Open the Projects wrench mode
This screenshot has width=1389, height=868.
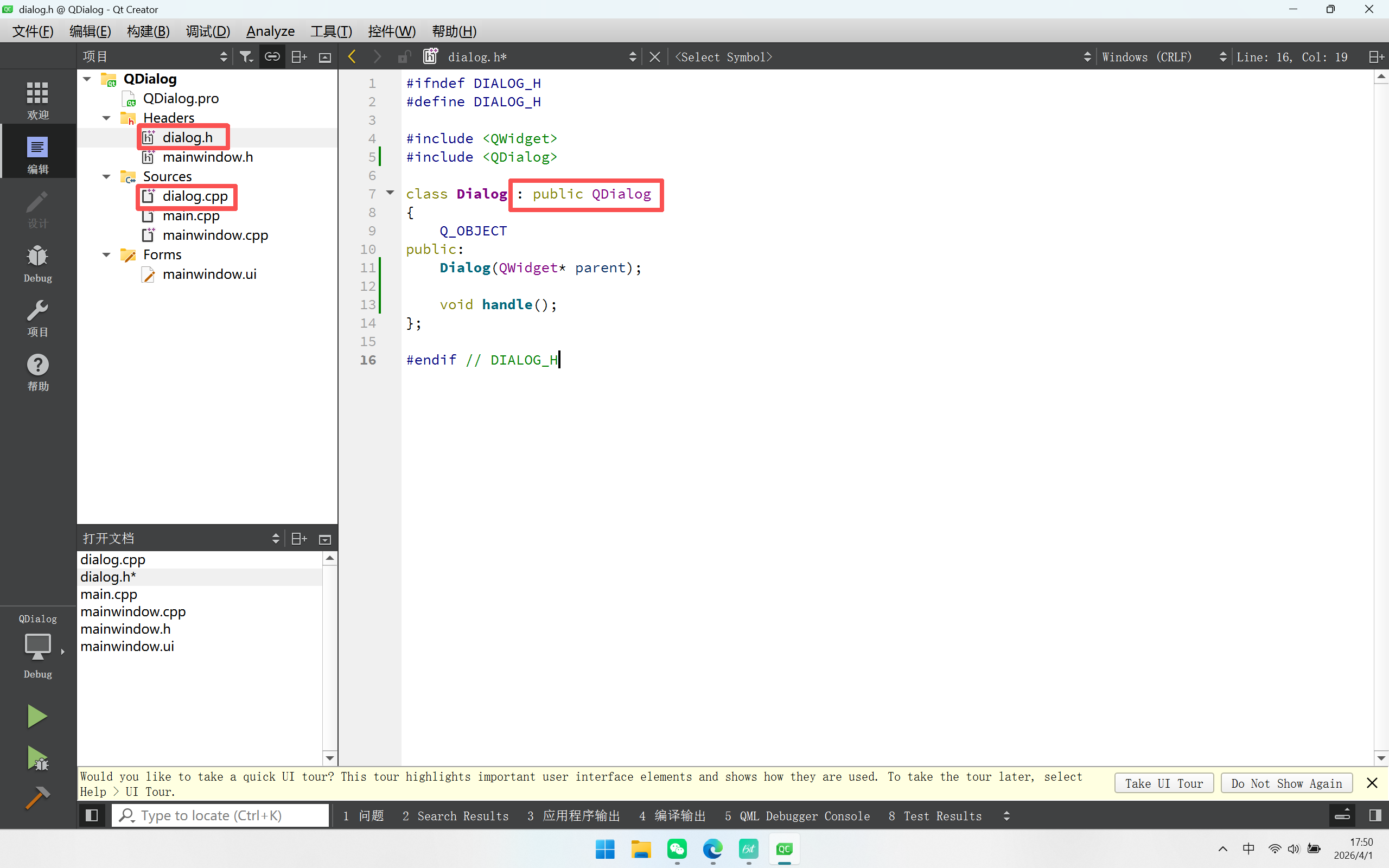[37, 318]
